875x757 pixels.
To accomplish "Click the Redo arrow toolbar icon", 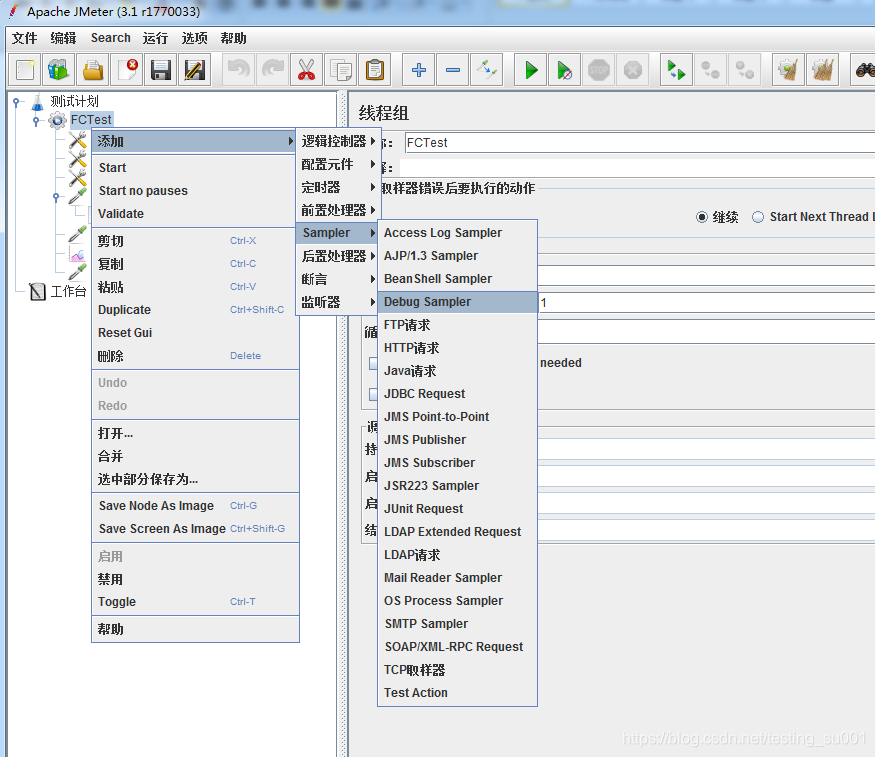I will click(x=273, y=70).
